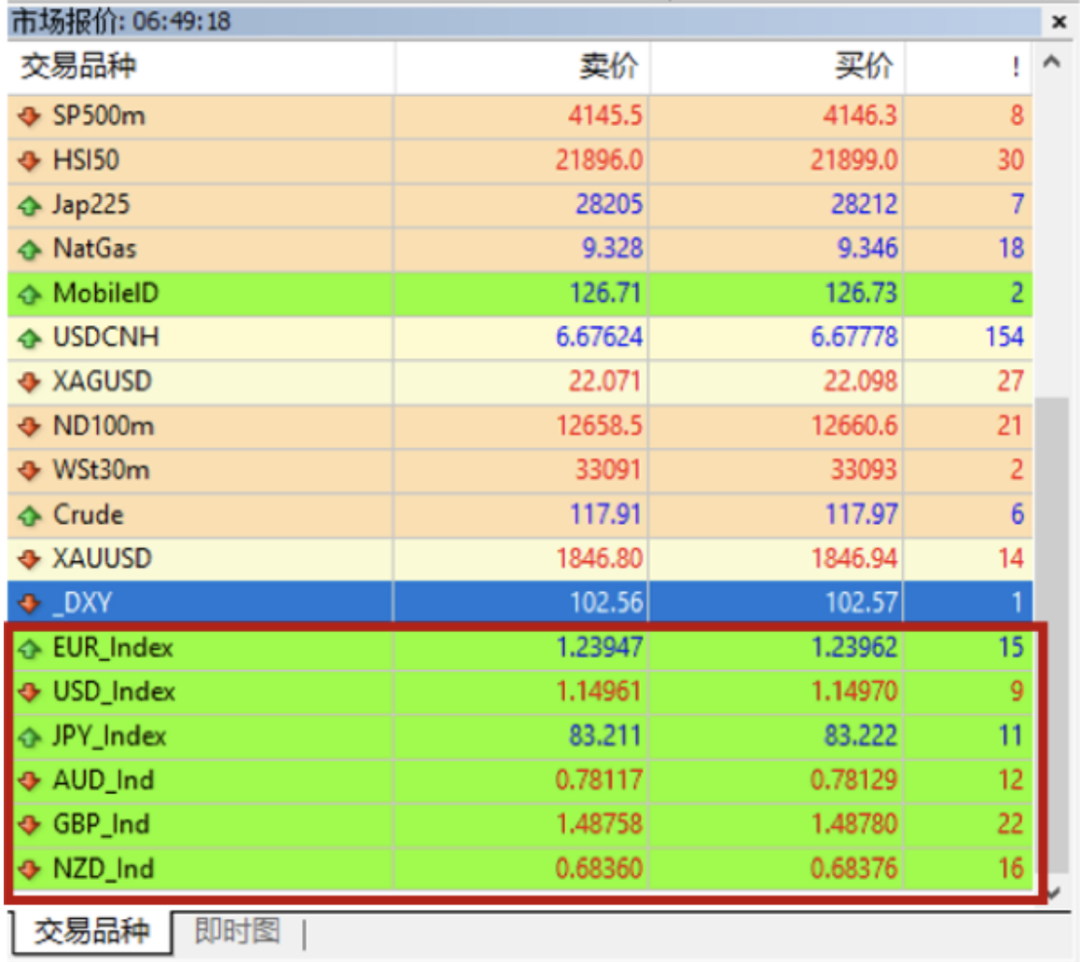Select the SP500m symbol name
This screenshot has width=1080, height=962.
pyautogui.click(x=99, y=116)
